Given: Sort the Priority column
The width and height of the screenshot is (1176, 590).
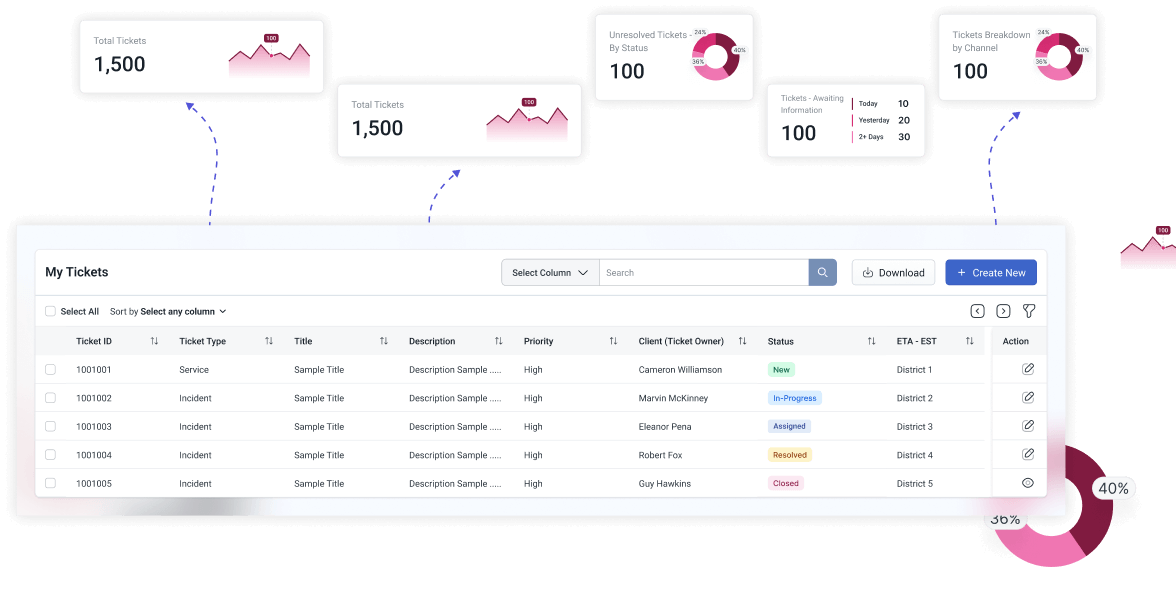Looking at the screenshot, I should pyautogui.click(x=613, y=341).
